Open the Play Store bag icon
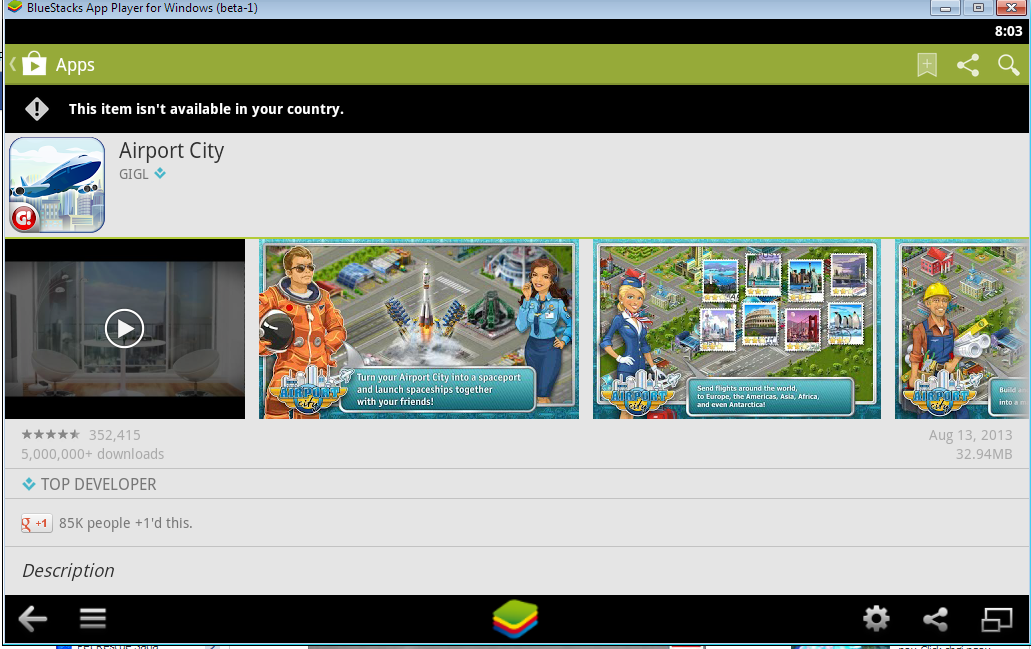 (x=34, y=64)
